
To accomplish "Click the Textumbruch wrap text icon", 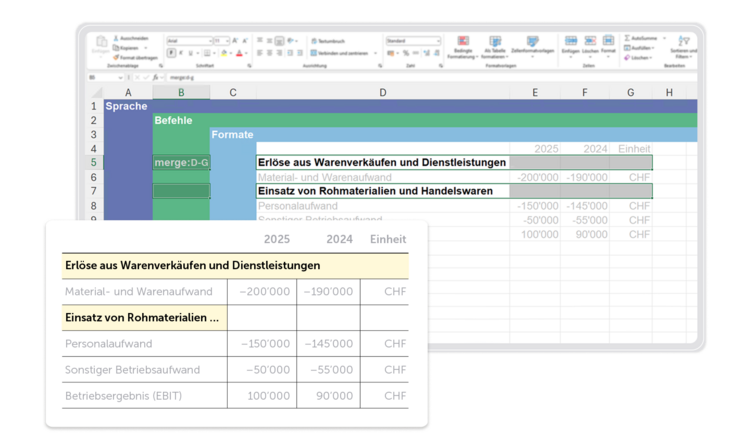I will tap(313, 42).
